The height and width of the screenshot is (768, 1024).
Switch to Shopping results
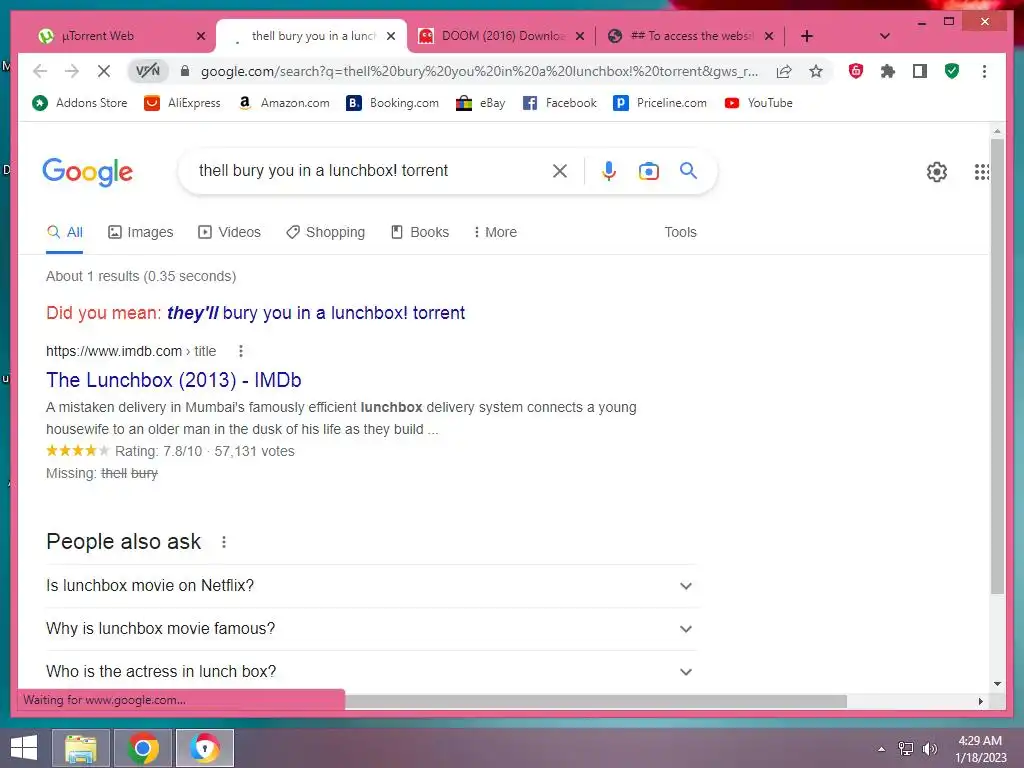pyautogui.click(x=325, y=232)
